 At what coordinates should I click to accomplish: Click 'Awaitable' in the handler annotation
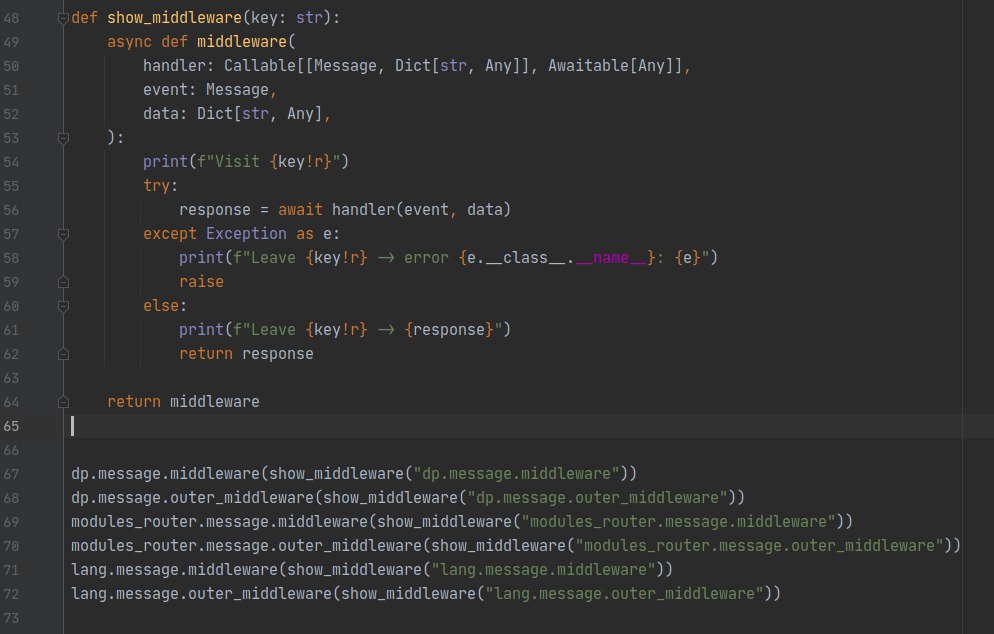[x=588, y=66]
